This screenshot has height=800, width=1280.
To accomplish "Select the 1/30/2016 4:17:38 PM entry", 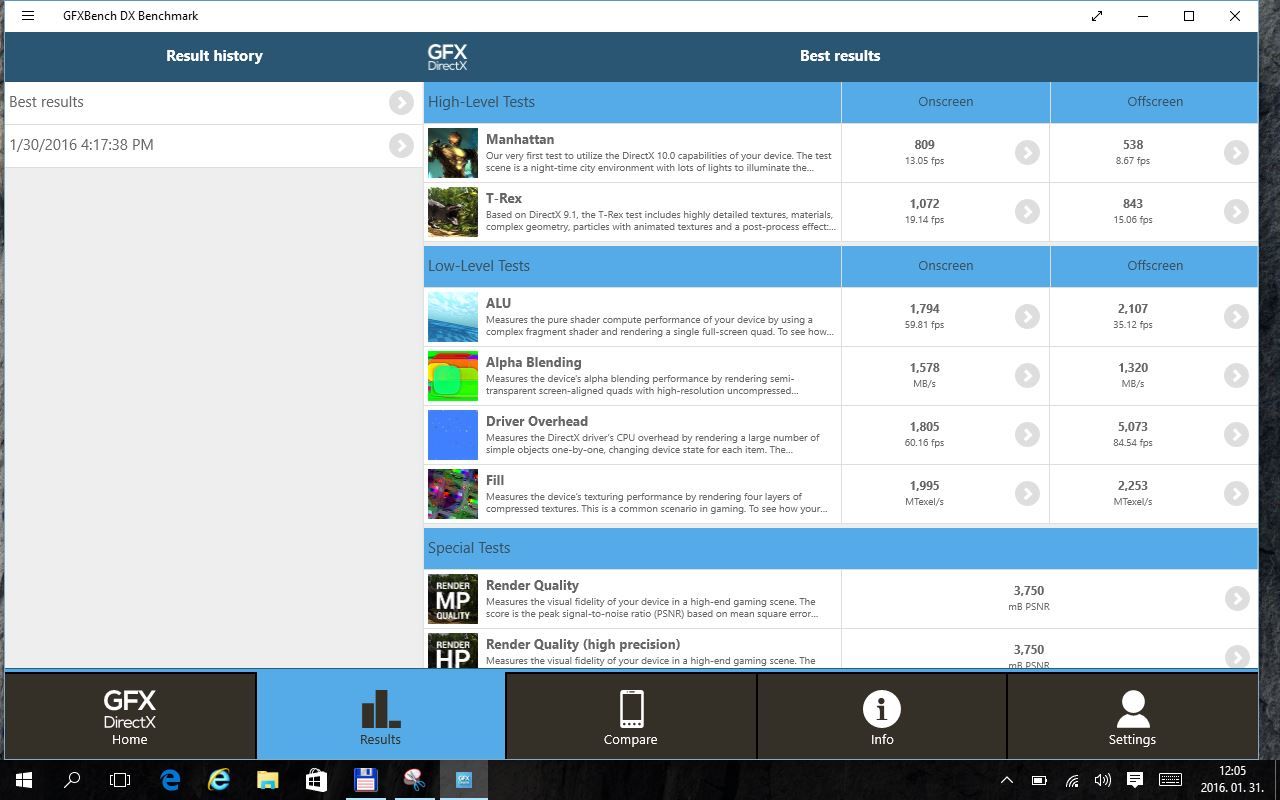I will pyautogui.click(x=214, y=145).
